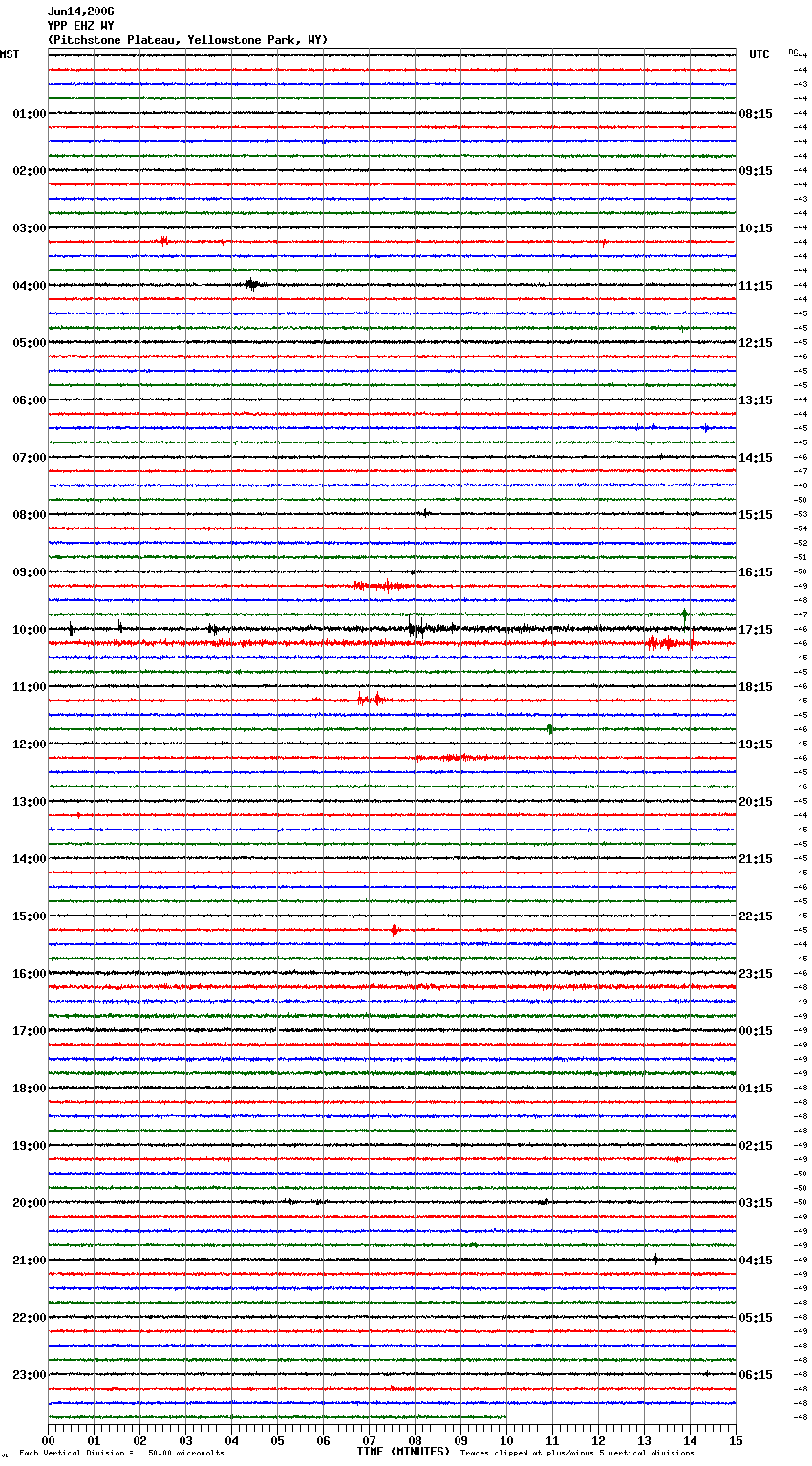Click the seismic burst on the 04:00 black trace
812x1466 pixels.
click(252, 284)
